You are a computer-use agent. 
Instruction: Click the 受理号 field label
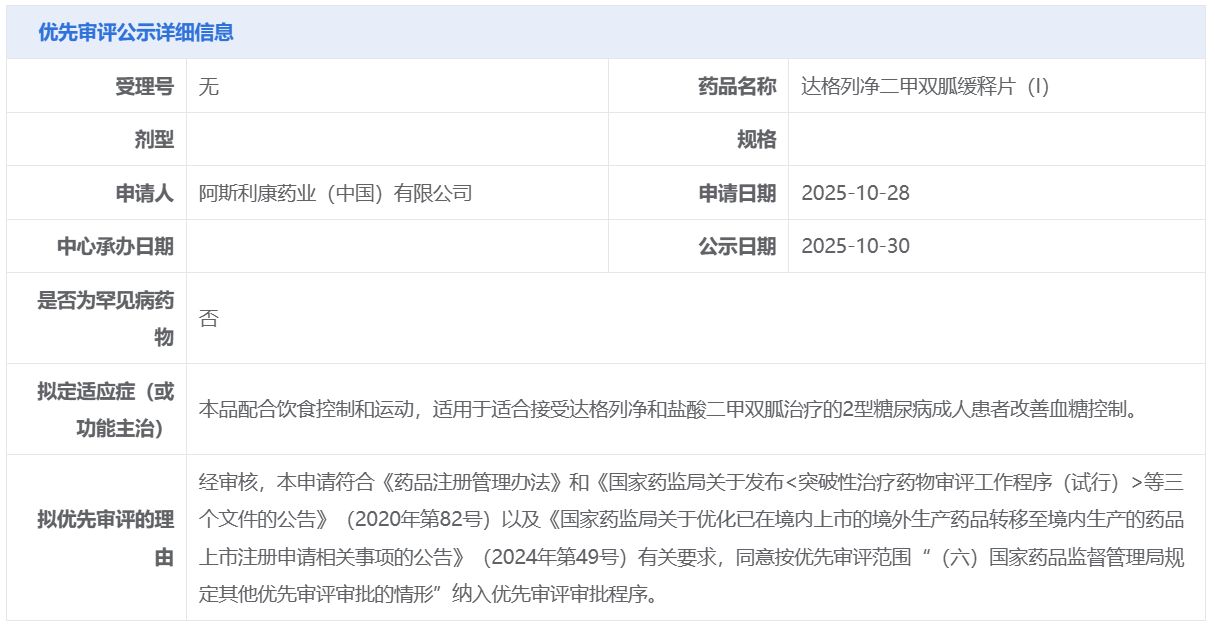[144, 86]
